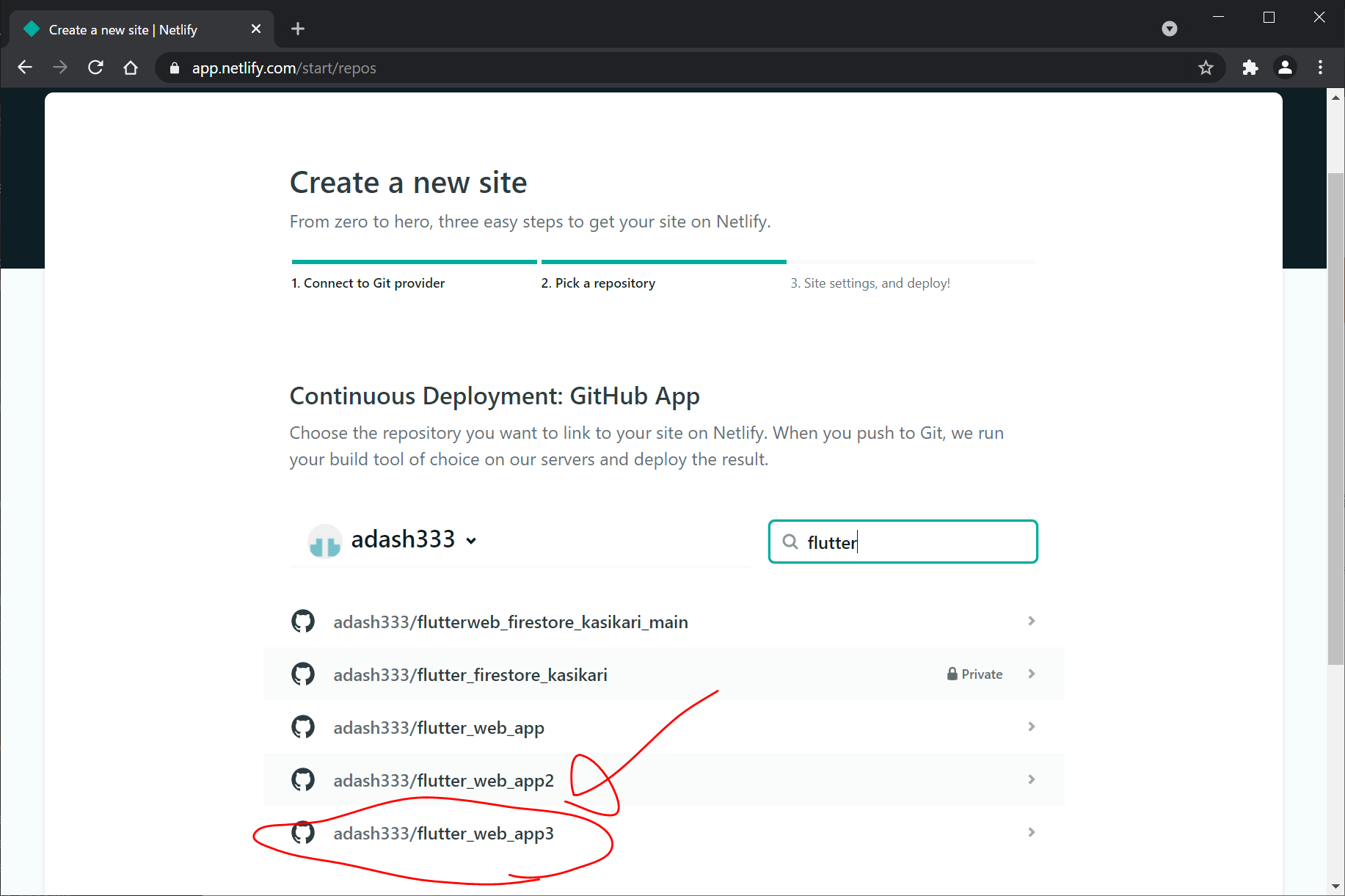1345x896 pixels.
Task: Open the tab search dropdown circle
Action: (x=1170, y=29)
